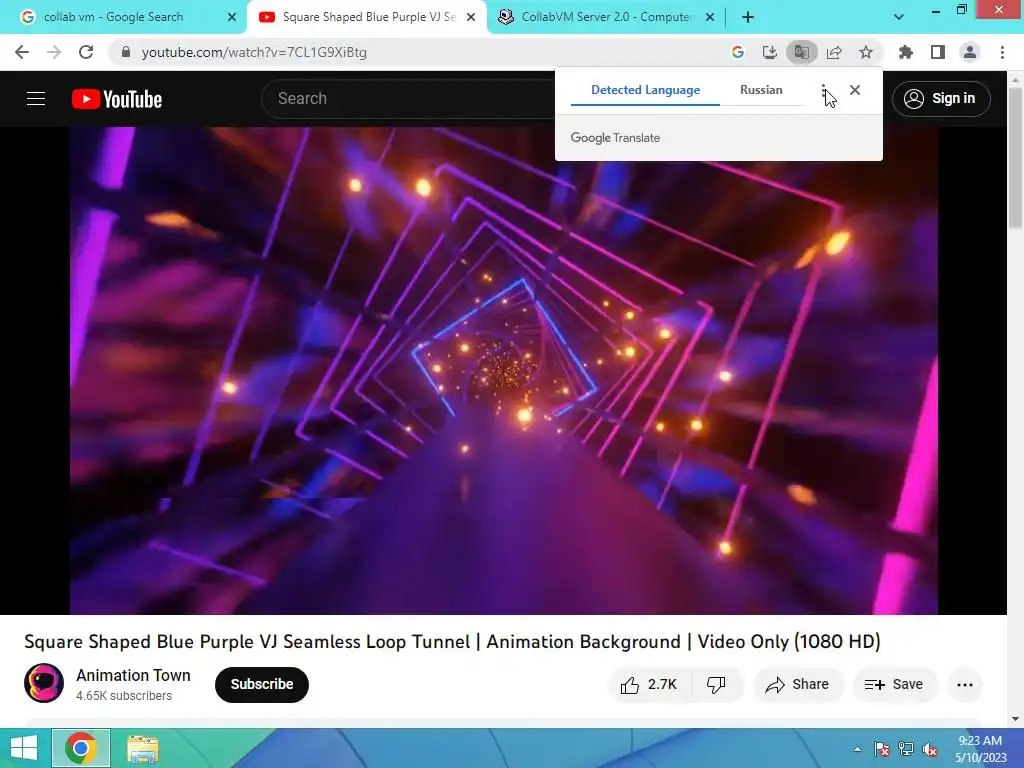Click the youtube.com address bar URL
The image size is (1024, 768).
[x=254, y=52]
